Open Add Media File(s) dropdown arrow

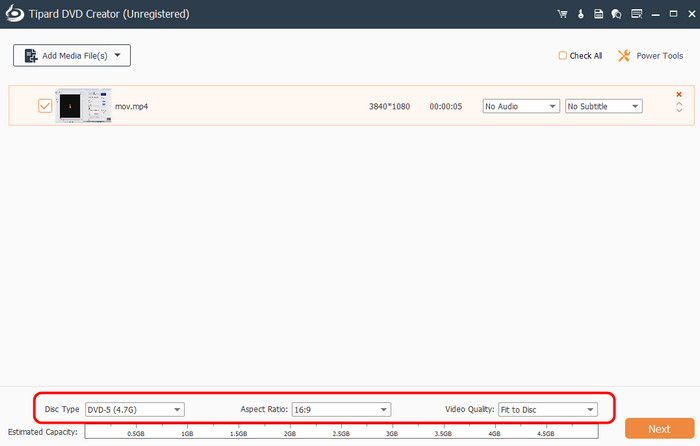click(x=117, y=55)
